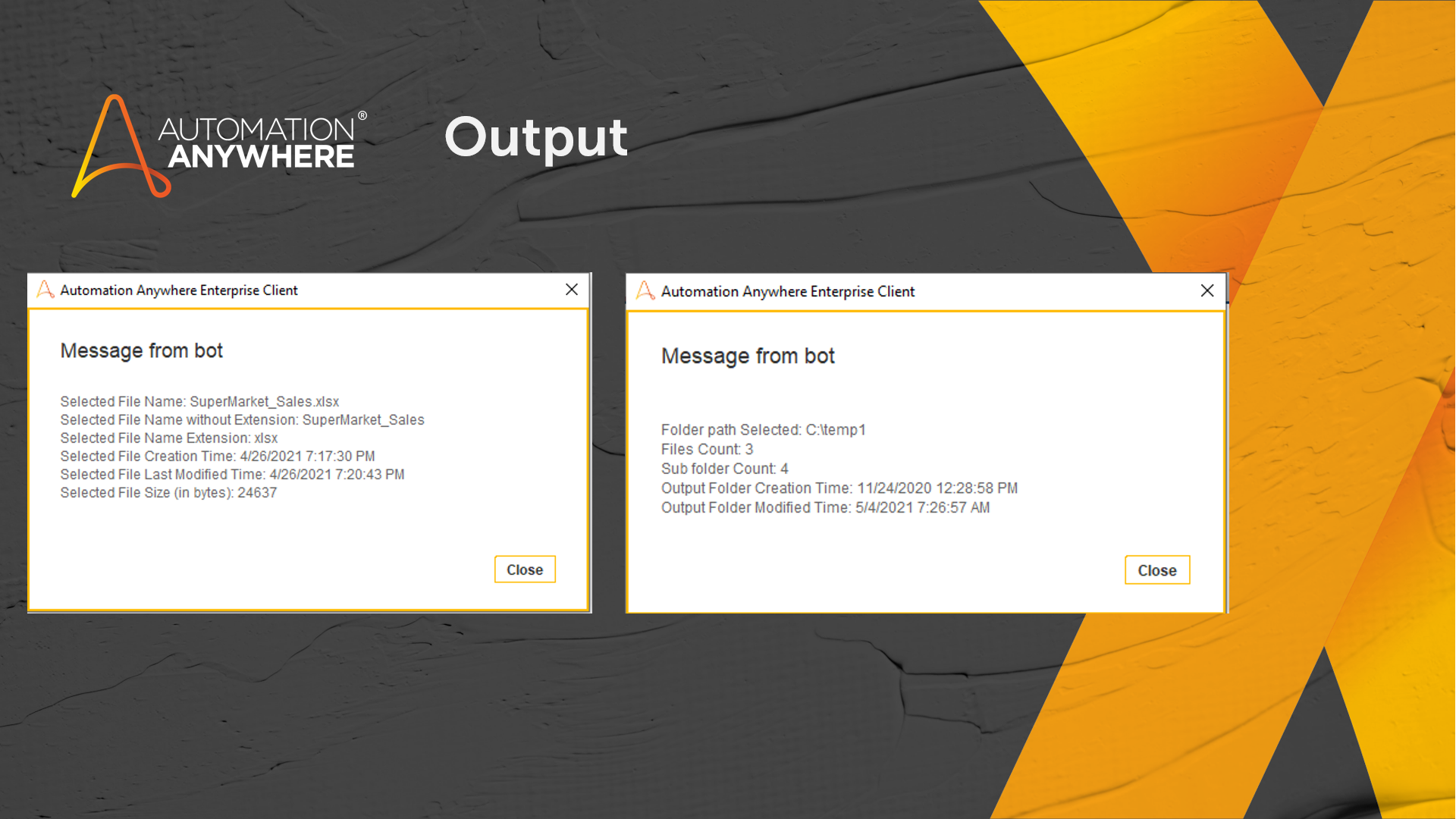Click the left dialog's 'Message from bot' heading
1456x819 pixels.
(x=142, y=351)
